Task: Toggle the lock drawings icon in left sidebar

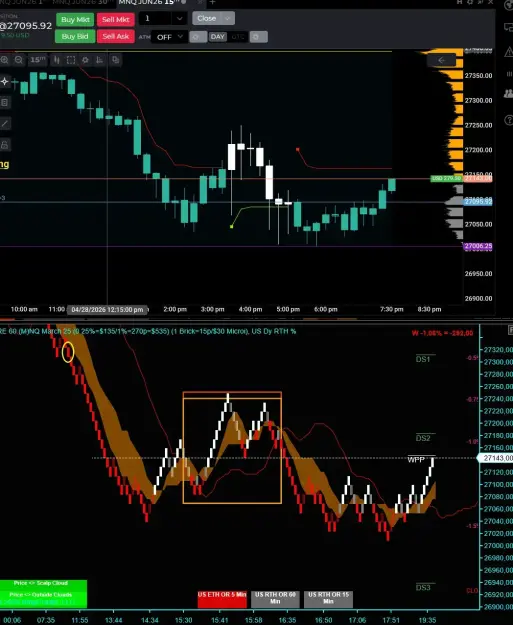Action: point(5,144)
